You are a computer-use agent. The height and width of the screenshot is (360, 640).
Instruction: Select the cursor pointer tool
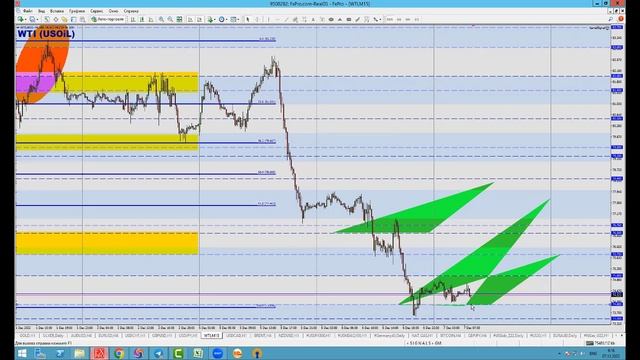[247, 19]
